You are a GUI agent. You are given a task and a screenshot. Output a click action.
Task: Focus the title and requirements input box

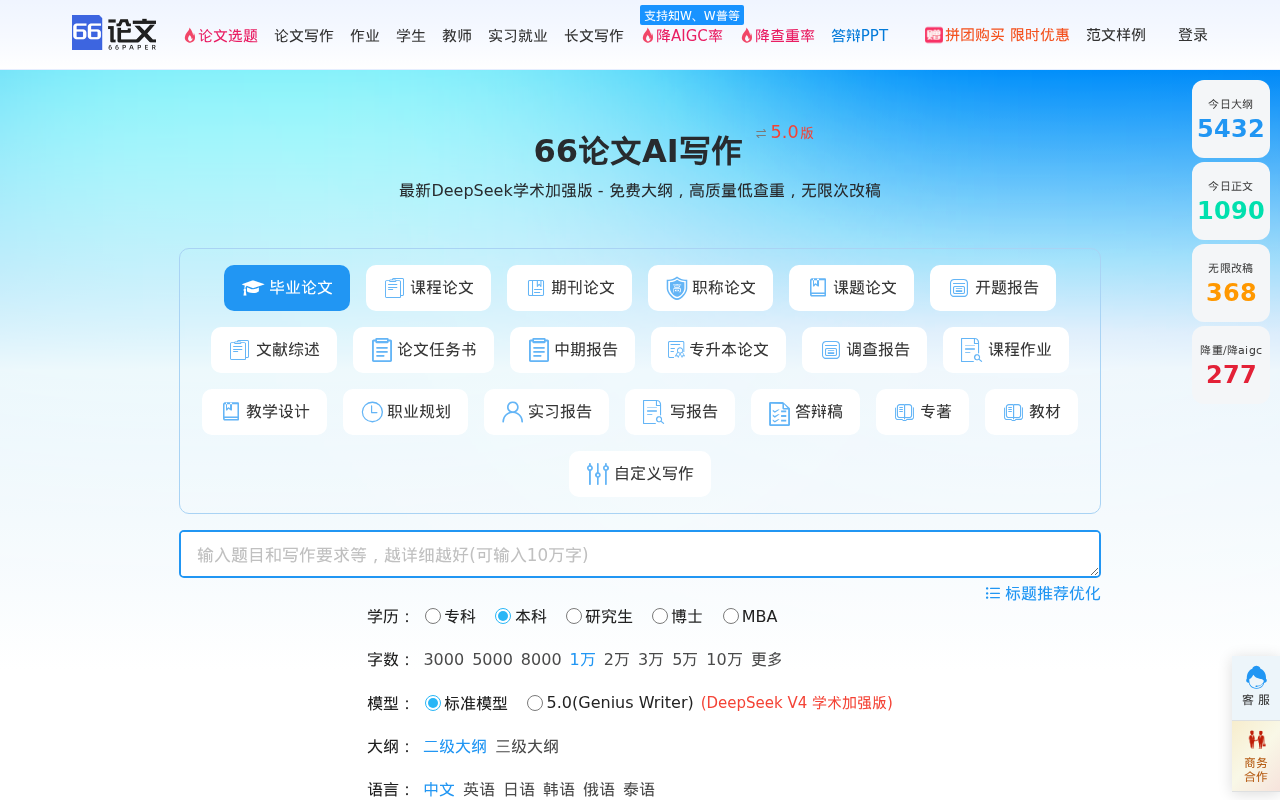[640, 554]
